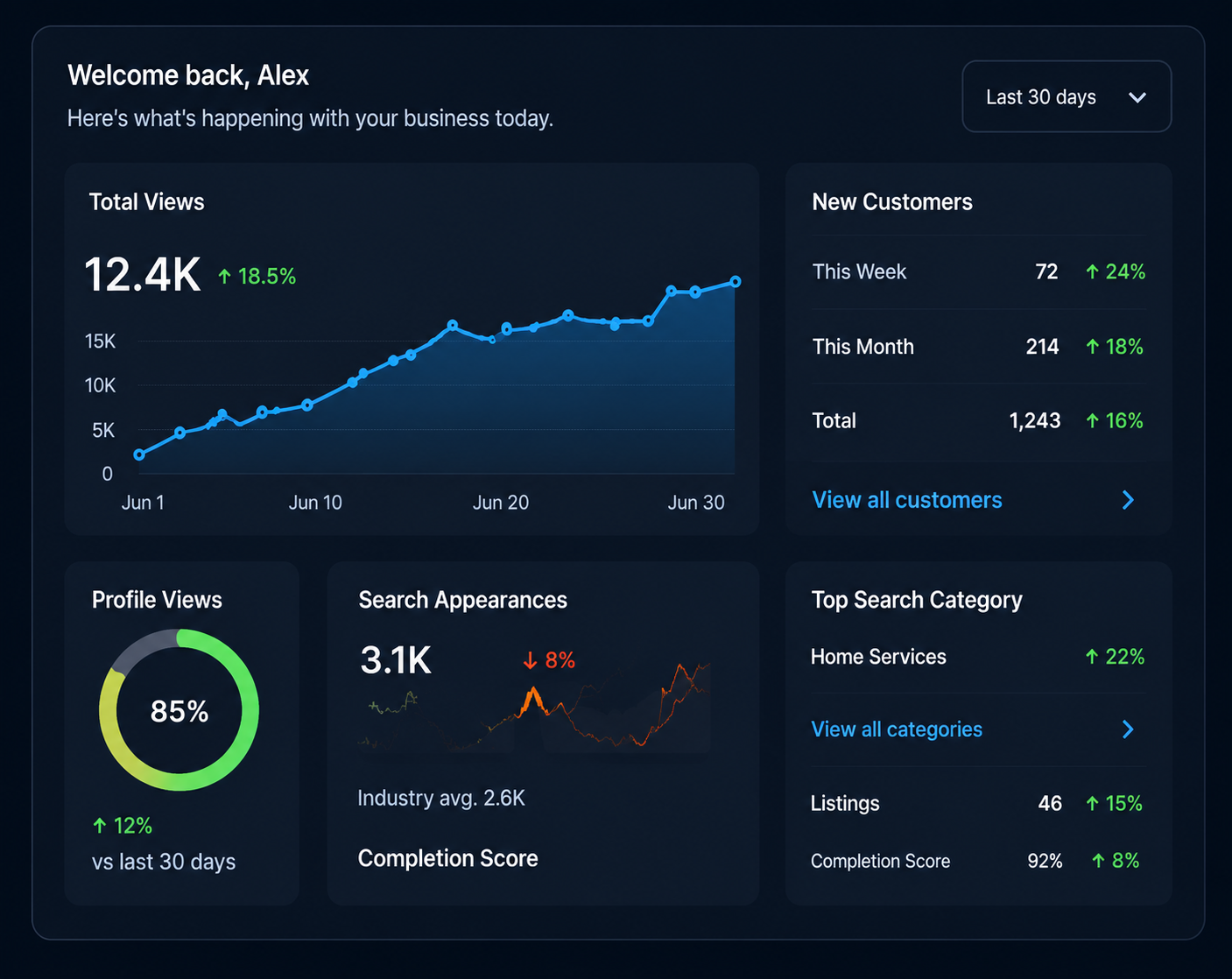Click the Home Services category

(878, 657)
